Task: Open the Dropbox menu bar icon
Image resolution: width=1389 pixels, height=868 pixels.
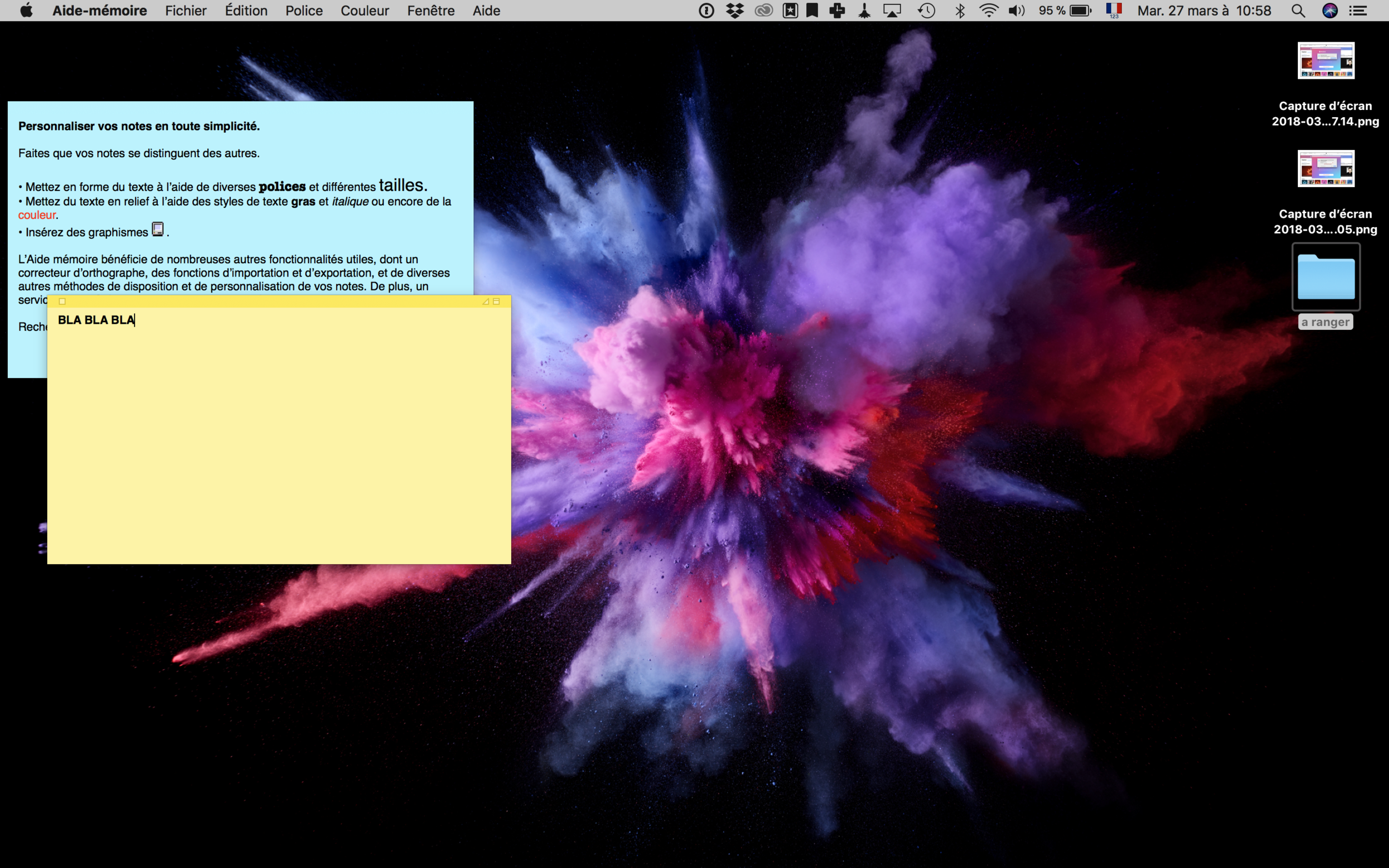Action: click(x=735, y=11)
